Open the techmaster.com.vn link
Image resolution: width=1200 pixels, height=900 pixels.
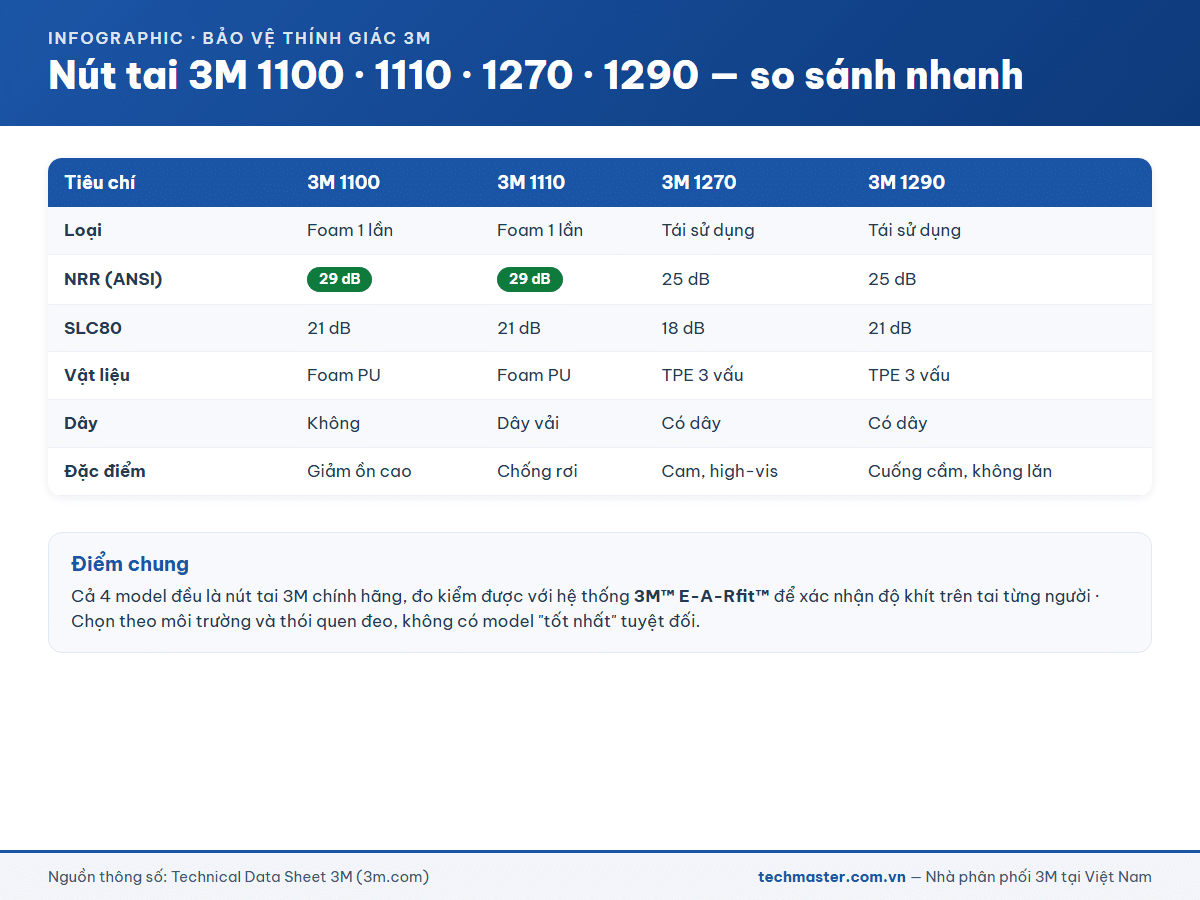(832, 877)
